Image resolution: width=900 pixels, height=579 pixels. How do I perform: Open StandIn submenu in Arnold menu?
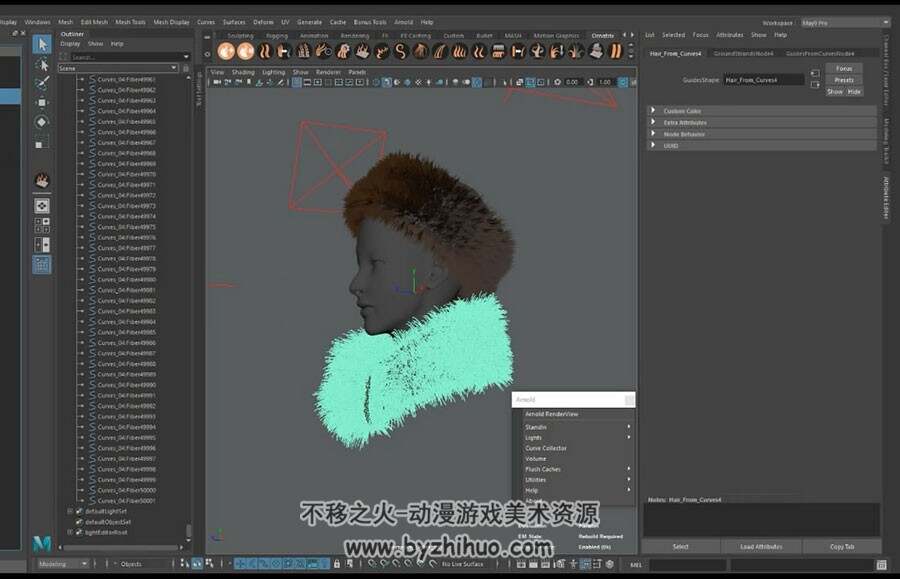[x=577, y=427]
